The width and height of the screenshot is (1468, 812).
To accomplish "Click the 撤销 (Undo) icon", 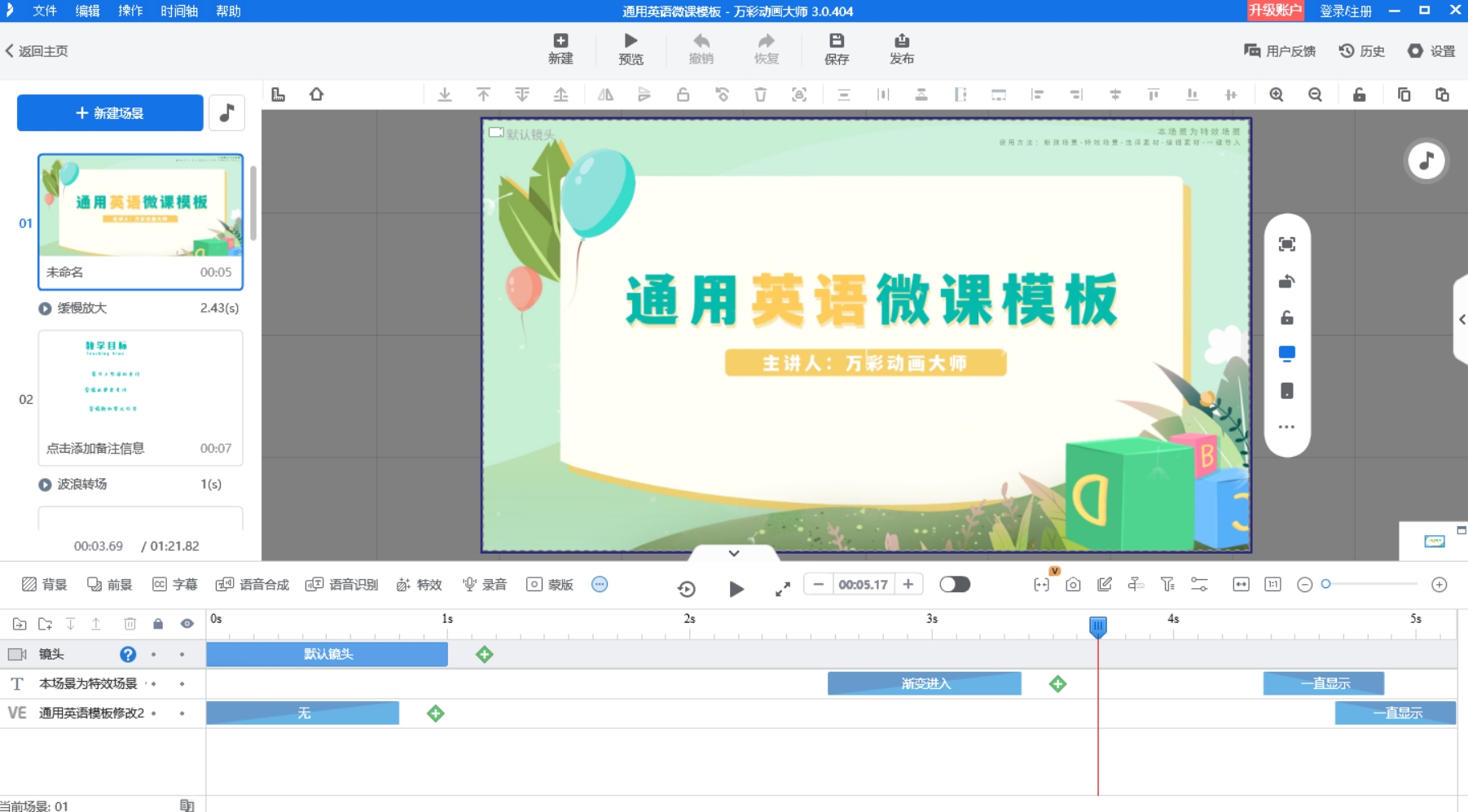I will [701, 41].
